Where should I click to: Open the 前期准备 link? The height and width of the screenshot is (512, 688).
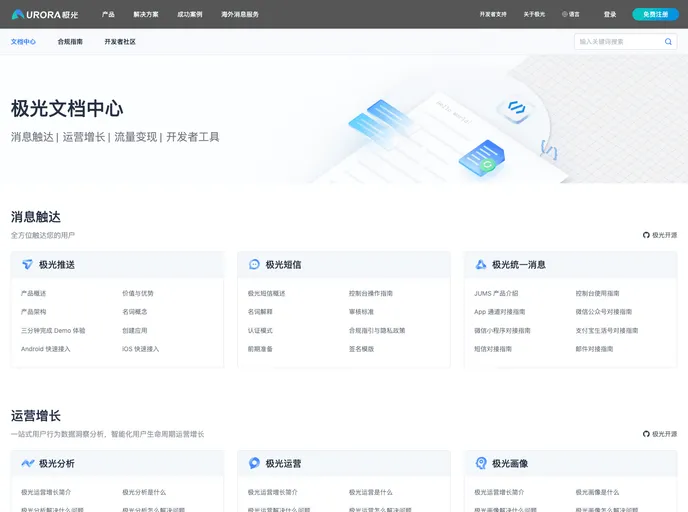click(x=260, y=349)
